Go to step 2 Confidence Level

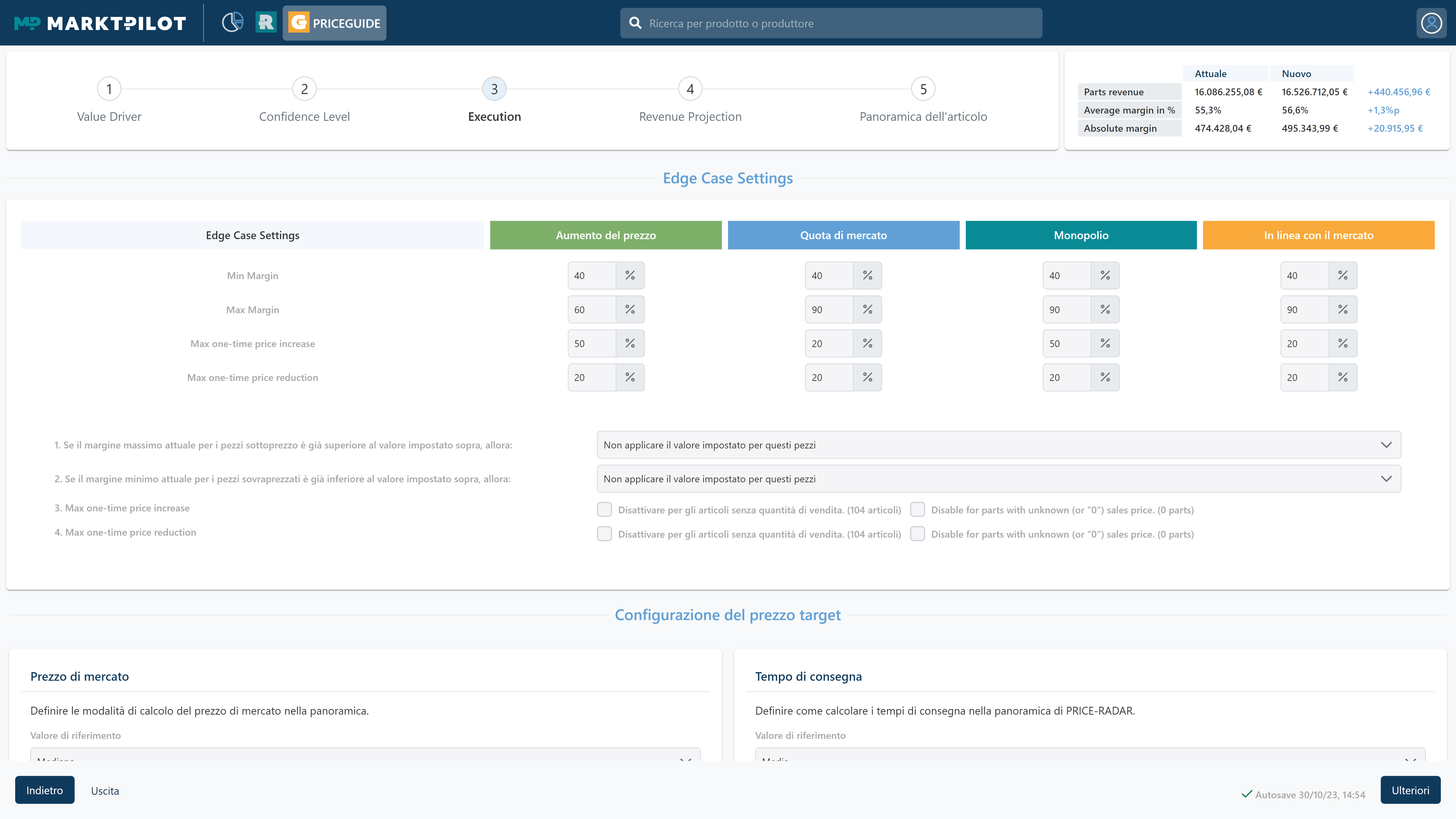[x=304, y=100]
